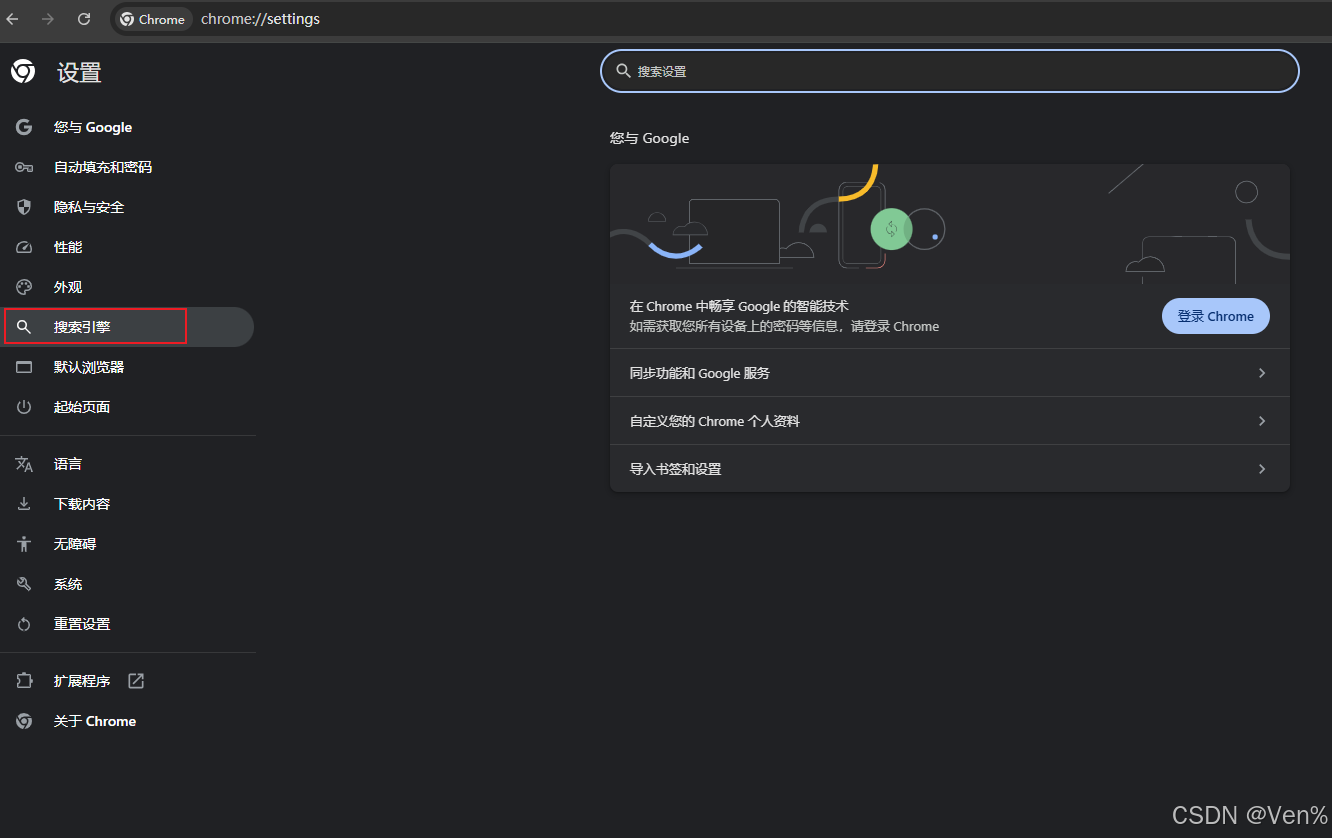Click the 登录 Chrome button
Screen dimensions: 1332x838
click(x=1215, y=316)
